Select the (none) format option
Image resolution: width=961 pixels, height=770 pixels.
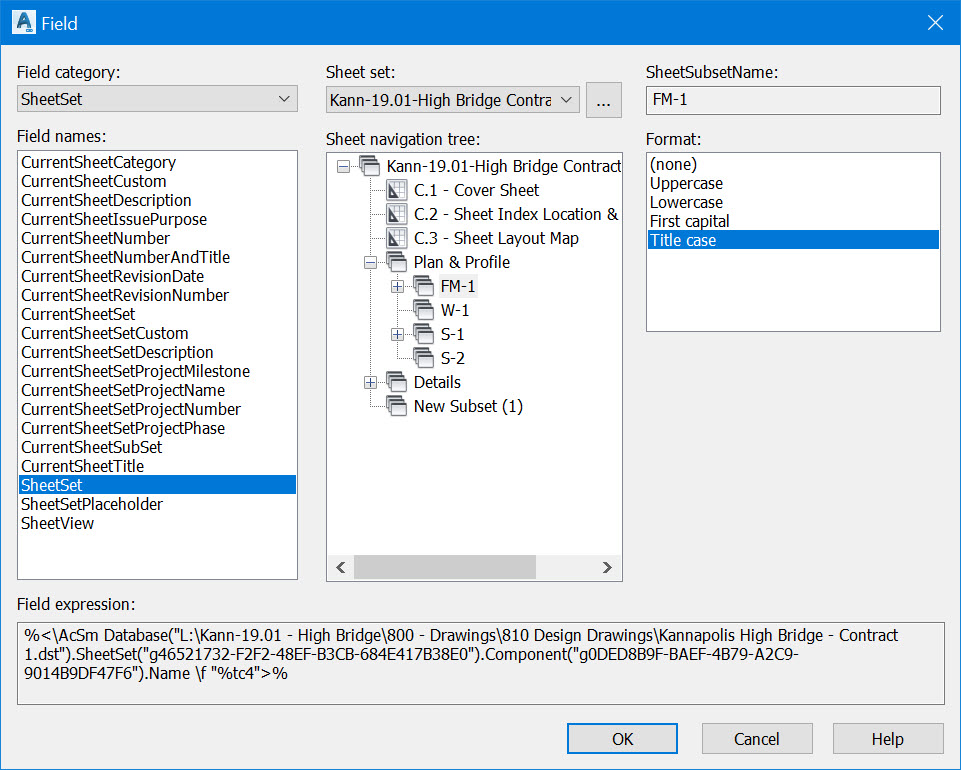(793, 164)
